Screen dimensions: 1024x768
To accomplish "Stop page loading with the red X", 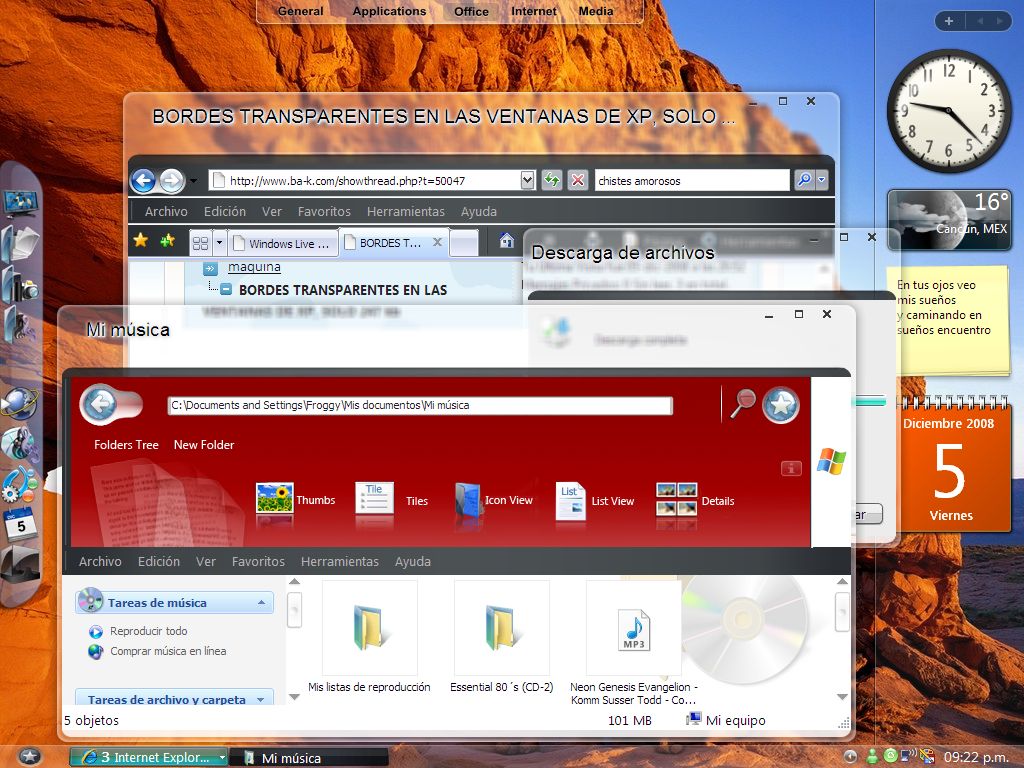I will 578,180.
